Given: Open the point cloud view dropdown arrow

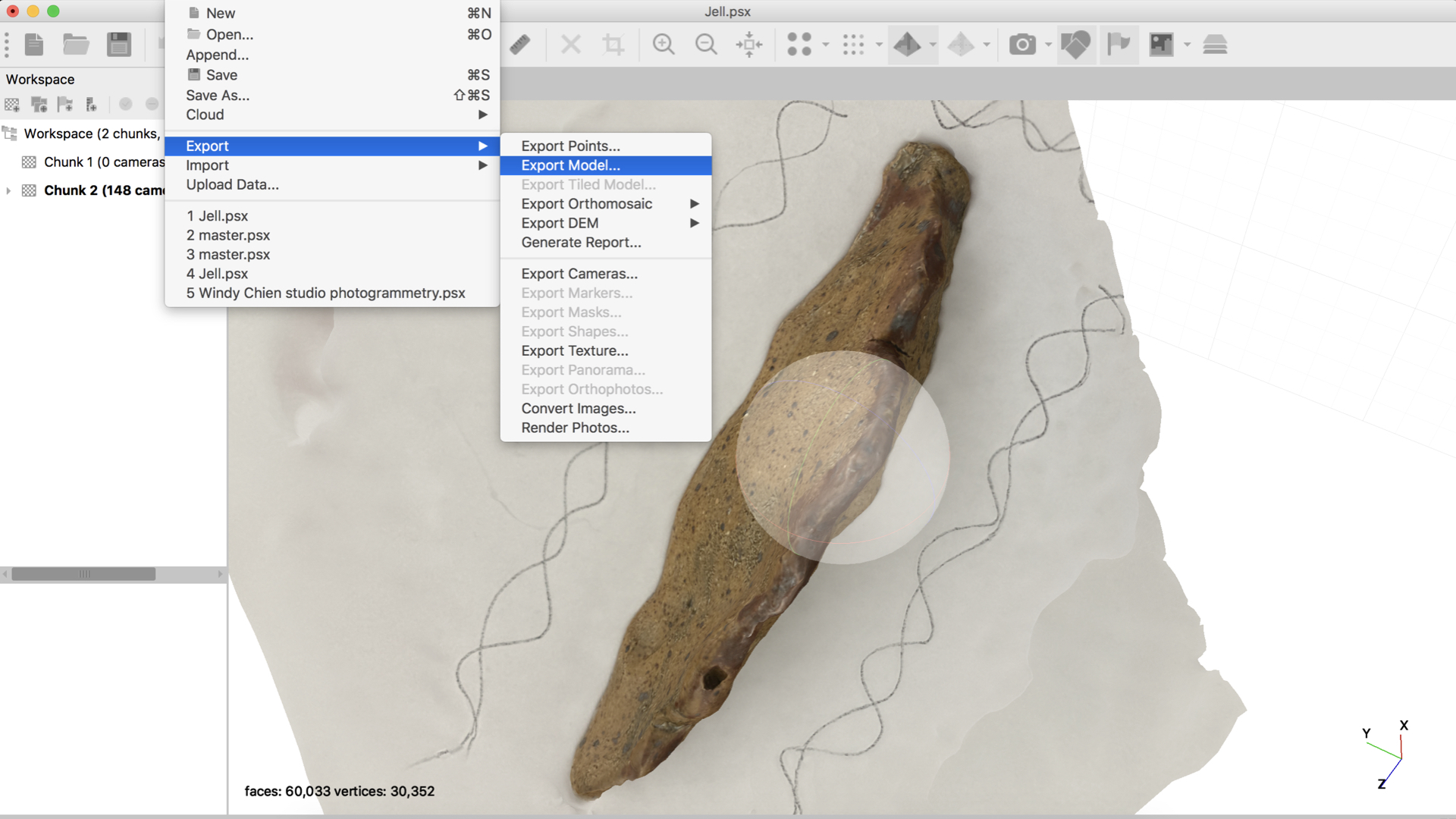Looking at the screenshot, I should (x=826, y=45).
